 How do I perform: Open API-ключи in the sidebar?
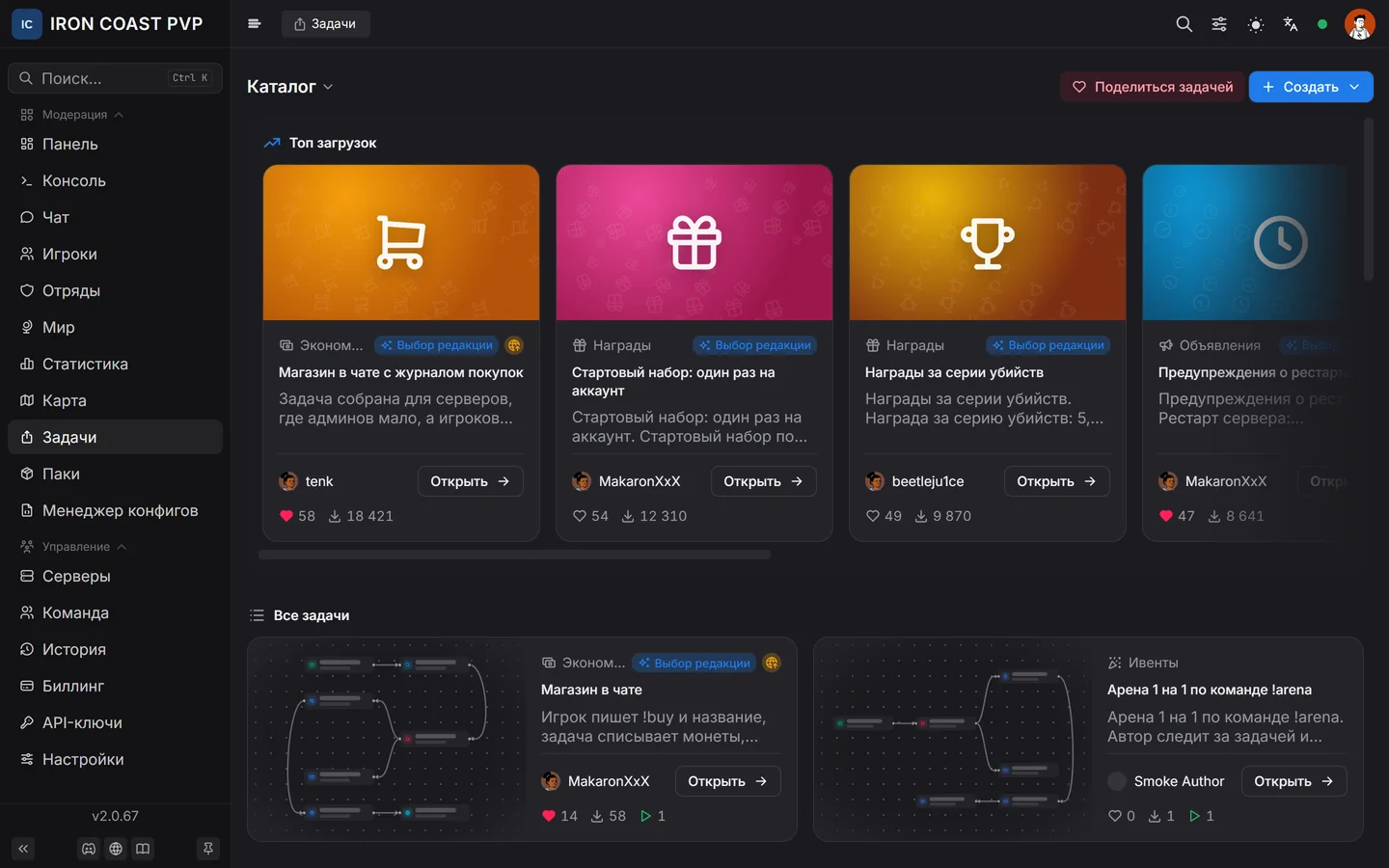(x=115, y=722)
